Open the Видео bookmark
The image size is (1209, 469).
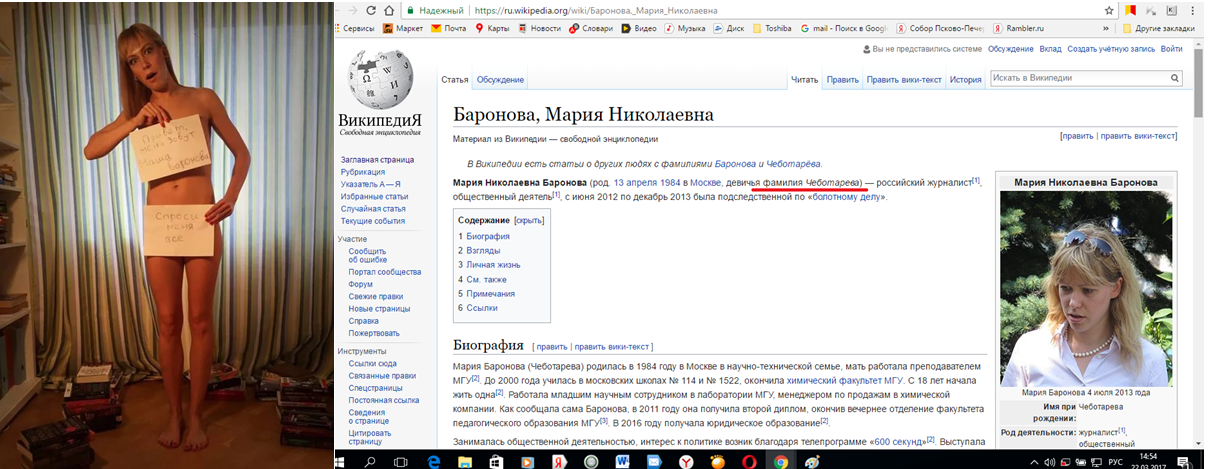tap(639, 28)
